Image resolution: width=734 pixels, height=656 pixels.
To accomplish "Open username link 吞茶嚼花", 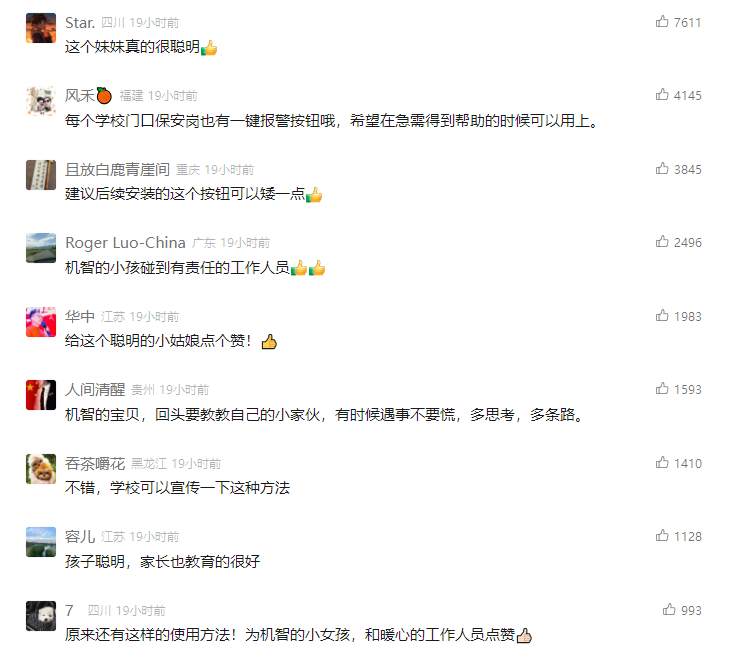I will pos(95,464).
